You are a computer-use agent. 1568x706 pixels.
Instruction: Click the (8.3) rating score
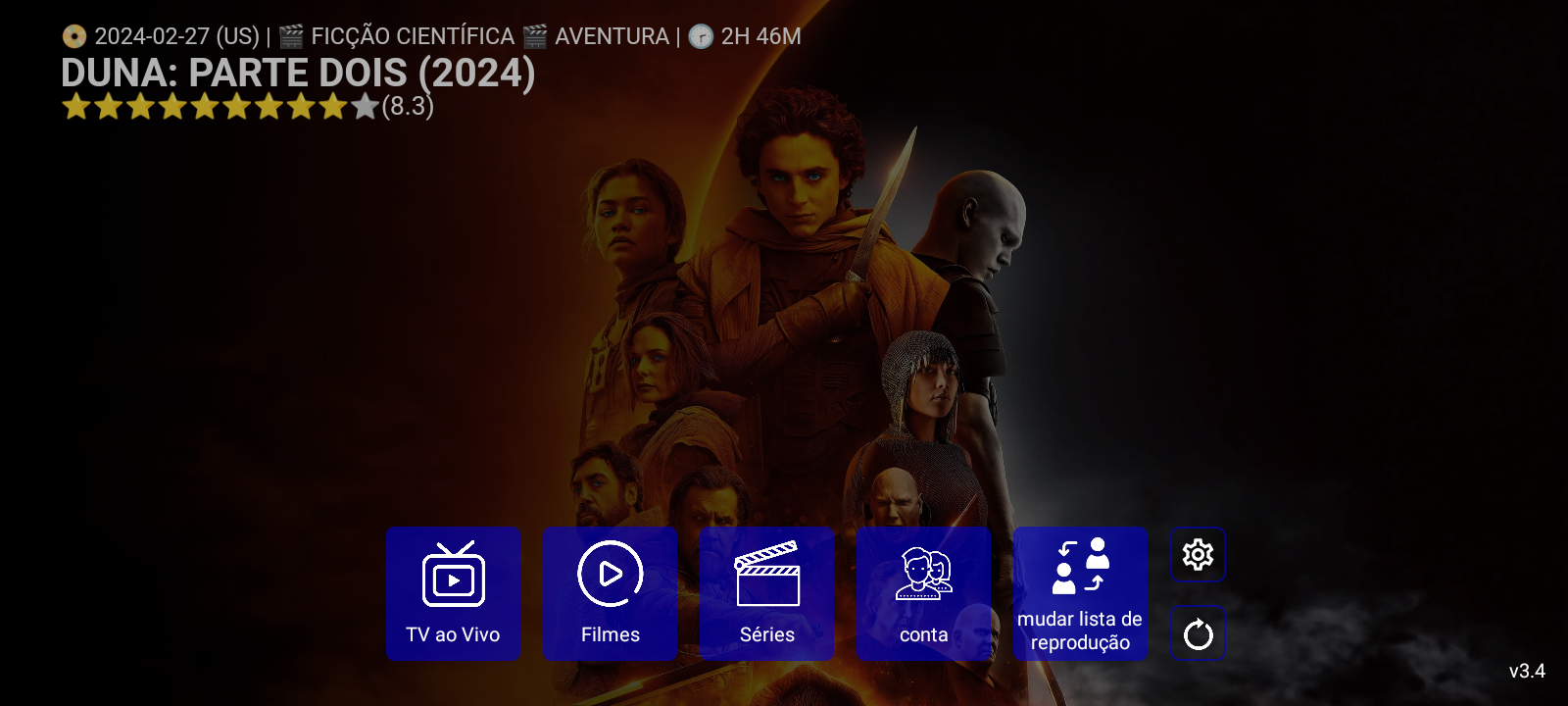[408, 106]
